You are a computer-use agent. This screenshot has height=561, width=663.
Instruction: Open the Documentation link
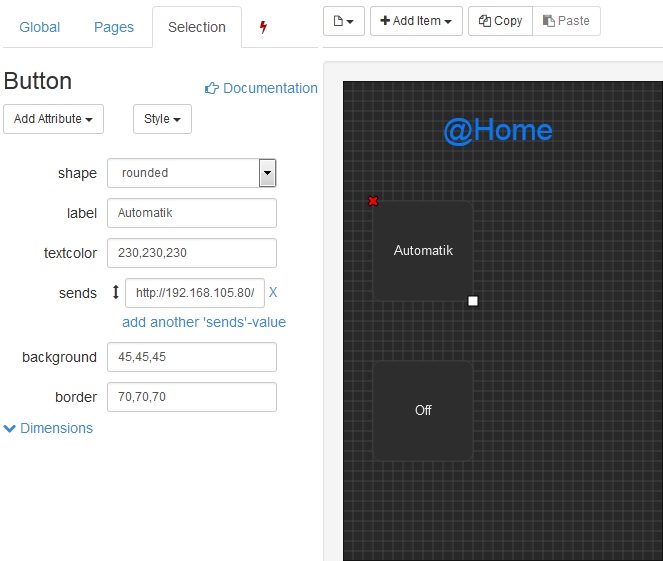261,88
